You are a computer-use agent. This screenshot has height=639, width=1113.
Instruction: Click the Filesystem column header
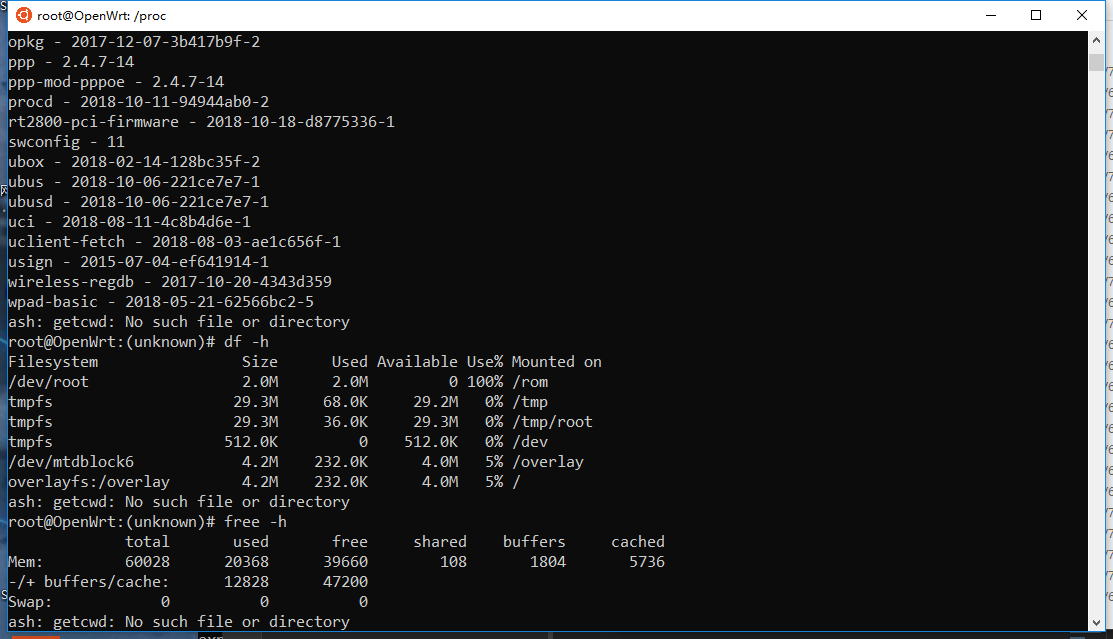point(53,361)
